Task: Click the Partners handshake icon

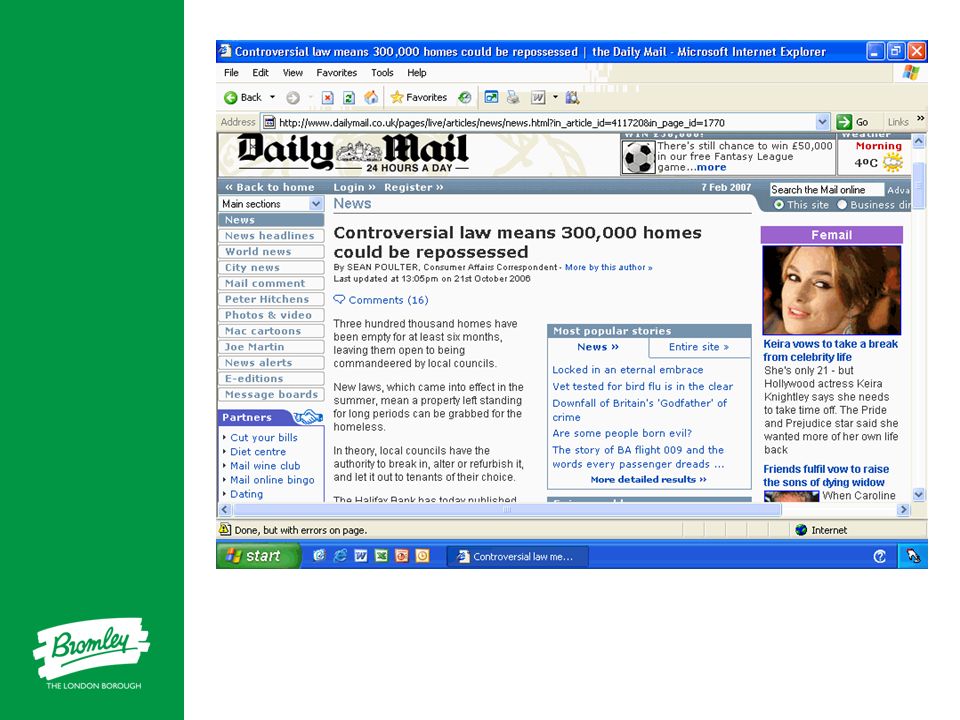Action: point(307,418)
